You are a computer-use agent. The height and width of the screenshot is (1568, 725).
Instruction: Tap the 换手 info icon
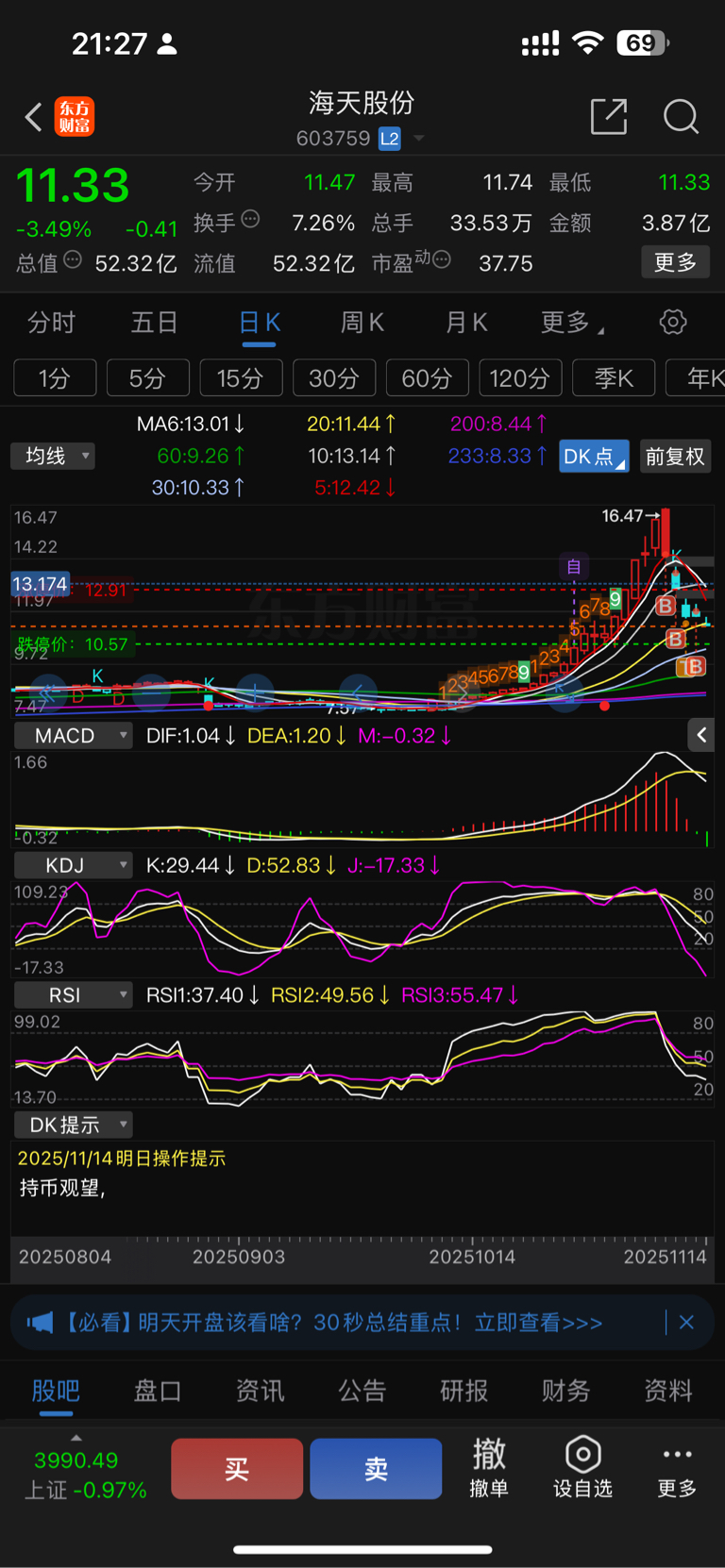[250, 219]
